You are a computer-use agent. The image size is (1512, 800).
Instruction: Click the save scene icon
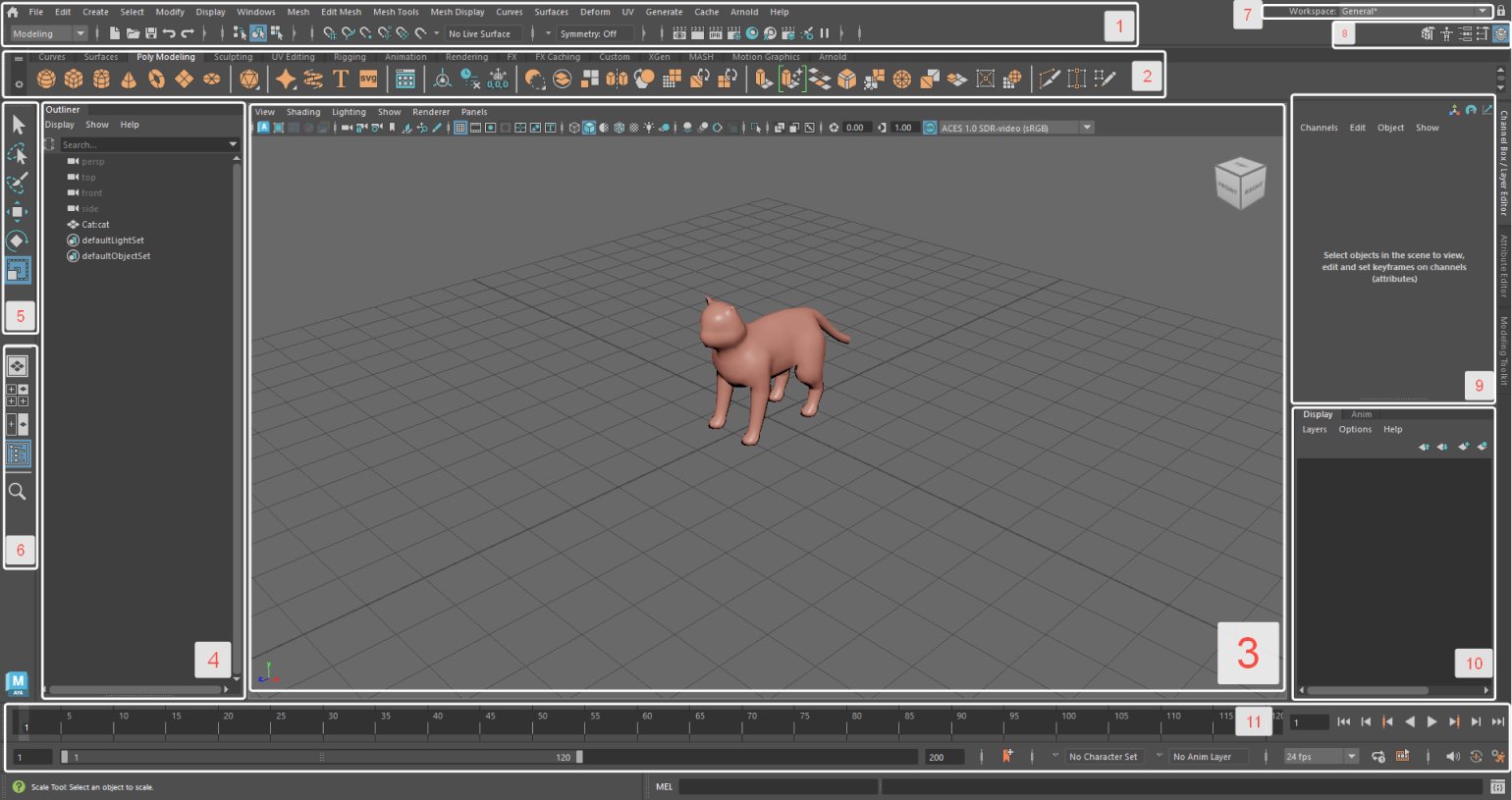tap(150, 33)
